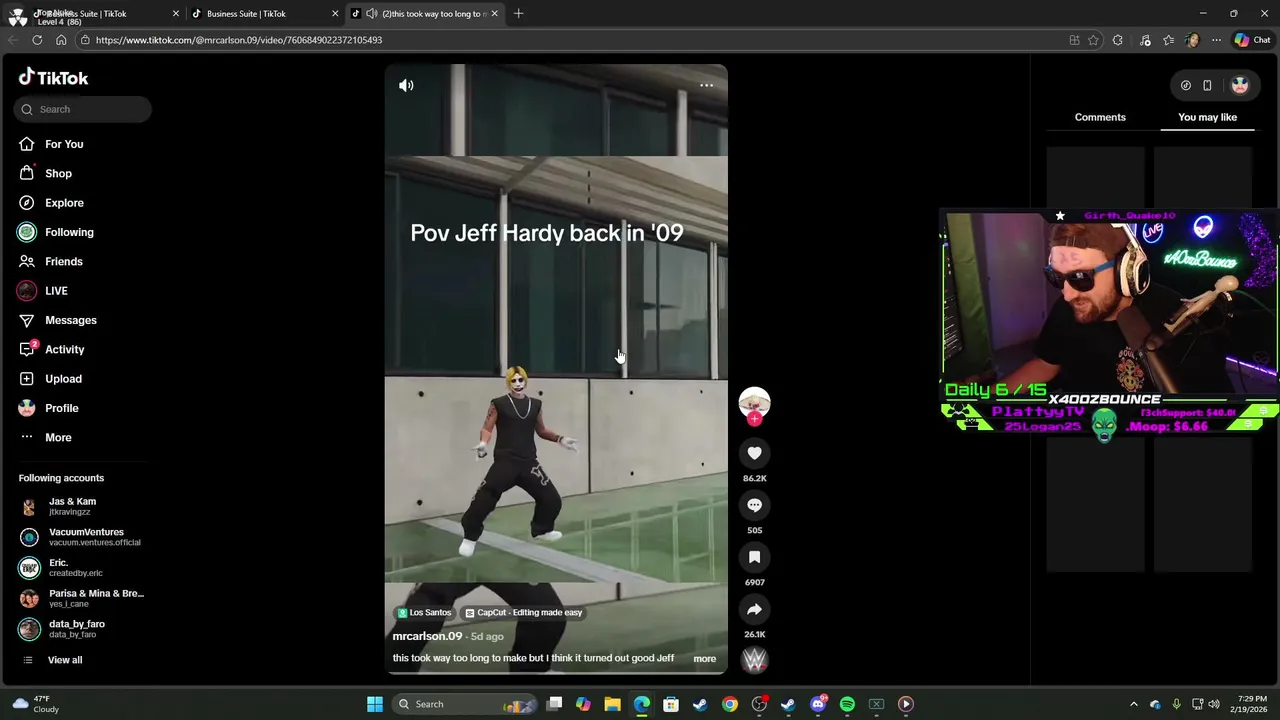Open the video options three-dot menu
1280x720 pixels.
click(x=706, y=86)
